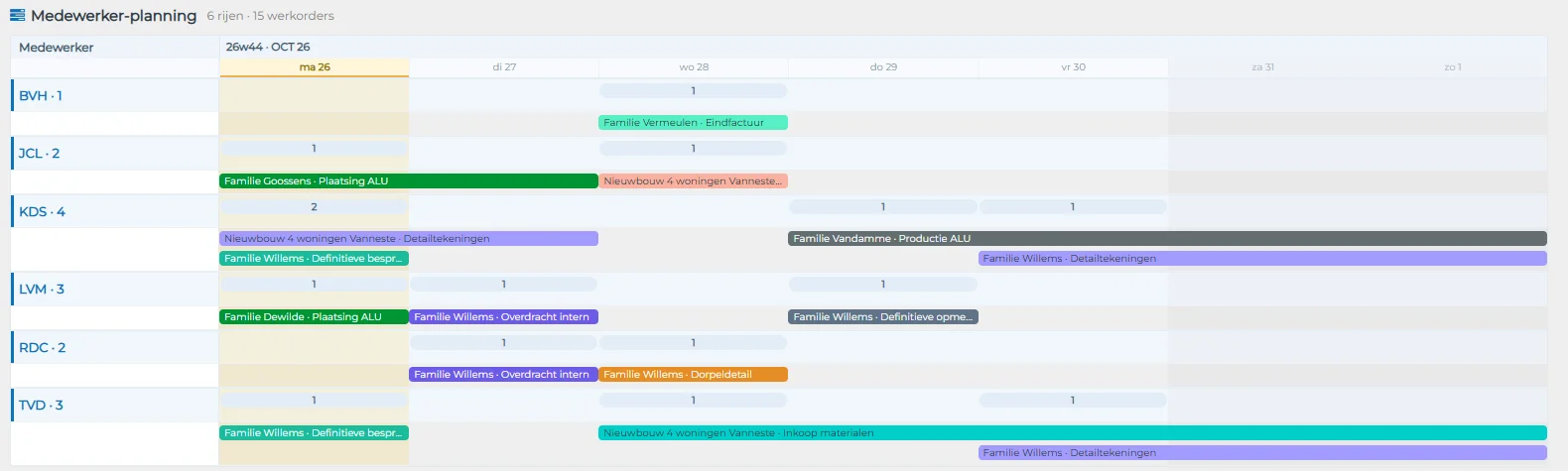Open Nieuwbouw Vanneste · Inkoop materialen bar
This screenshot has width=1568, height=471.
(1073, 433)
